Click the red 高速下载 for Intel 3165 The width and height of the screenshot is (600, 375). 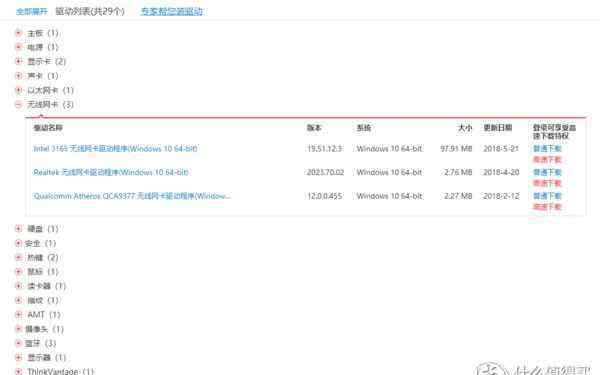click(547, 160)
